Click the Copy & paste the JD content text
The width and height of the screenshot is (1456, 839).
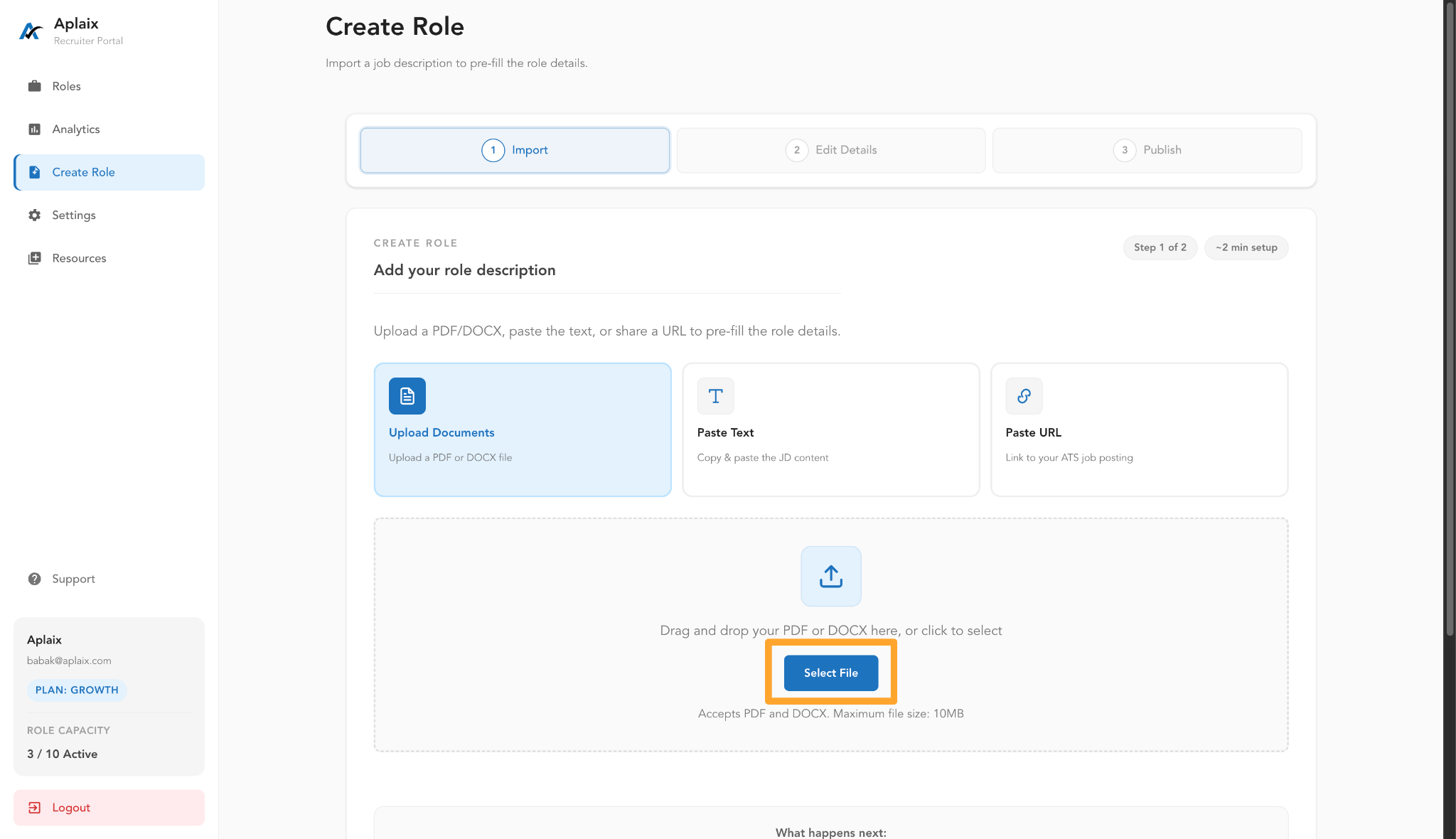tap(763, 458)
